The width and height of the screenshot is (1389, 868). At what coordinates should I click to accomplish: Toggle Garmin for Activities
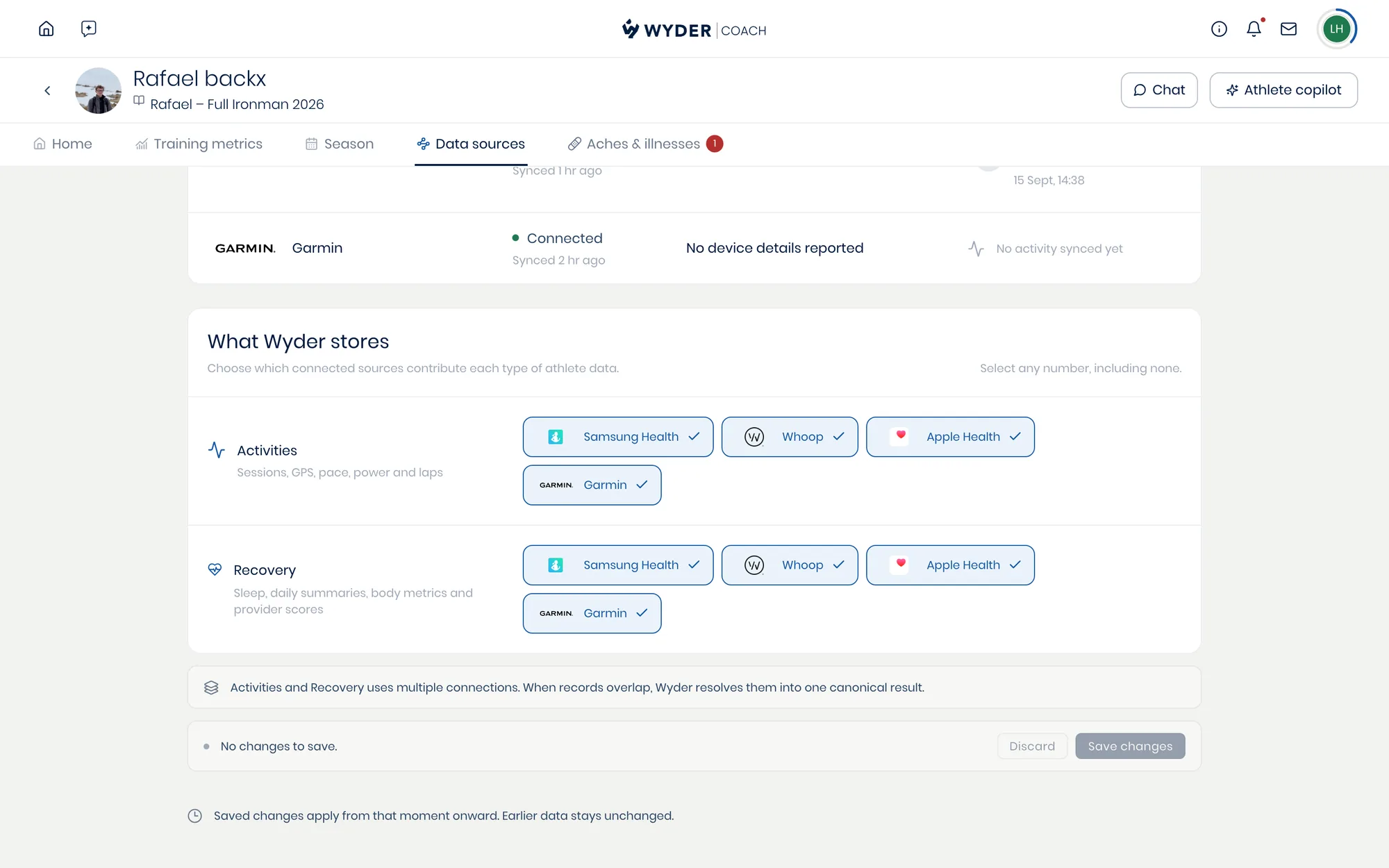tap(592, 485)
